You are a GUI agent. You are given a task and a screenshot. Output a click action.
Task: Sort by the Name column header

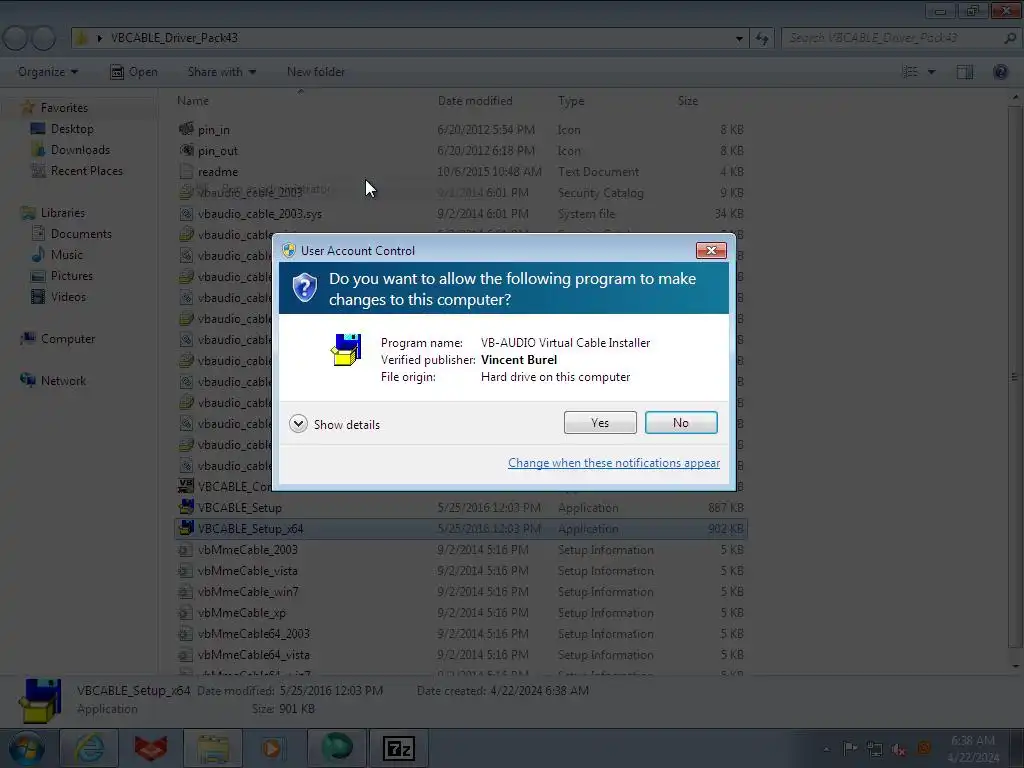coord(193,101)
